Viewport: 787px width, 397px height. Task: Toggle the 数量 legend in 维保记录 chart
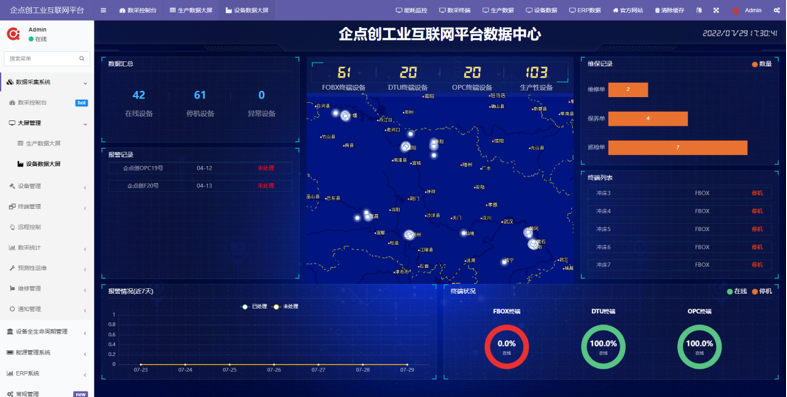[x=762, y=64]
